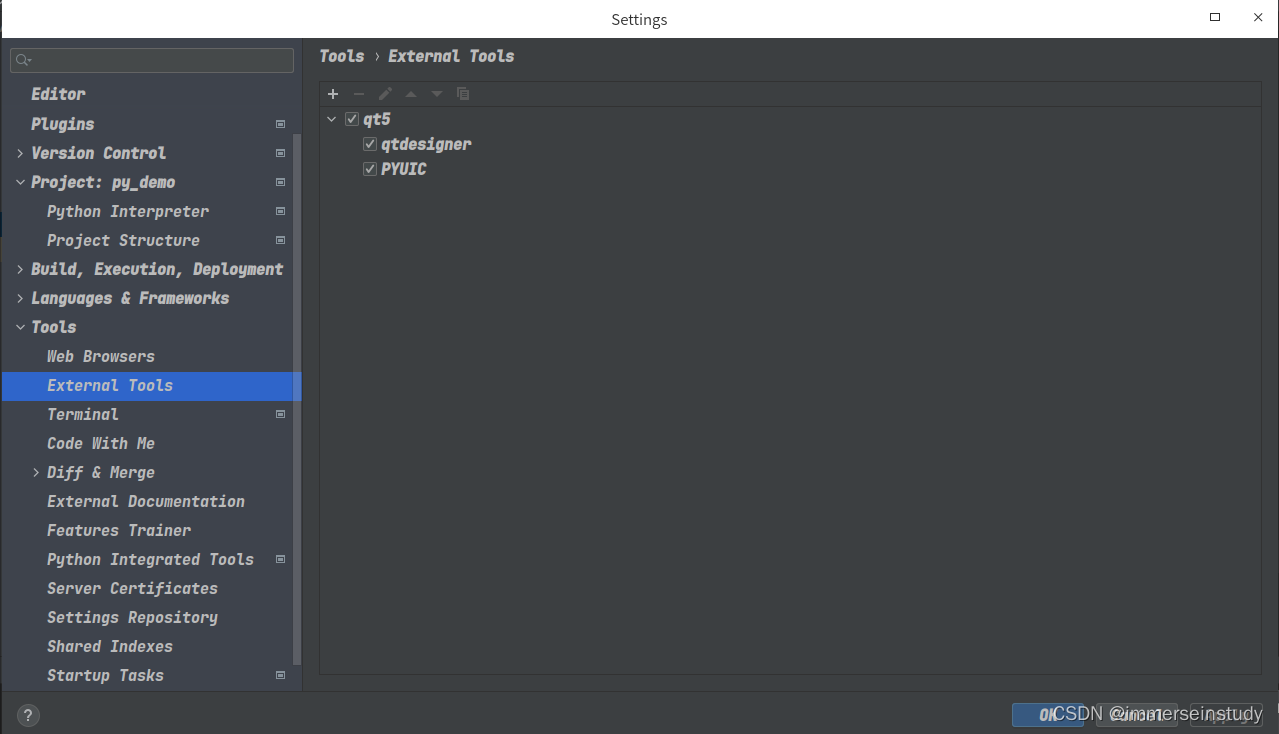Edit tool with the pencil icon

(x=385, y=94)
